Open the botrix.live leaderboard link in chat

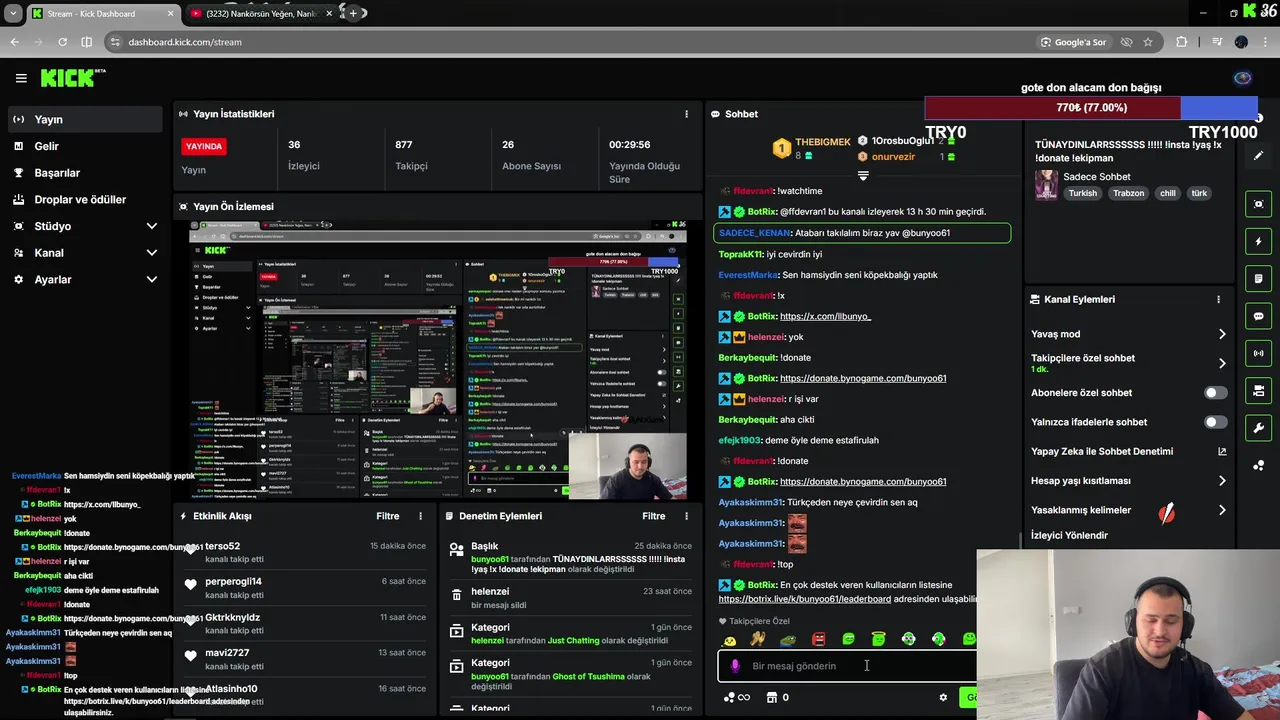coord(805,599)
